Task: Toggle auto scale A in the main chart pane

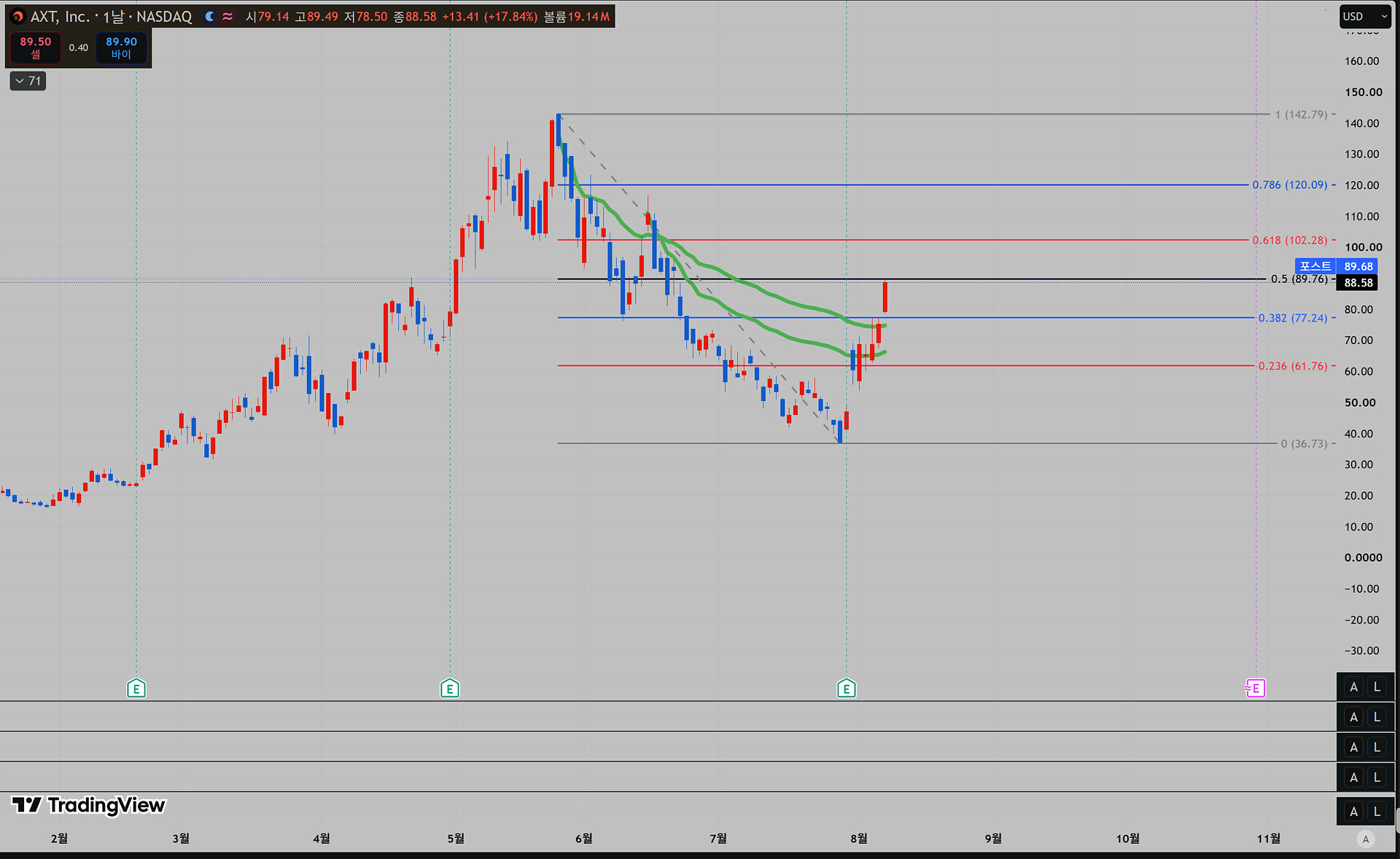Action: [x=1354, y=687]
